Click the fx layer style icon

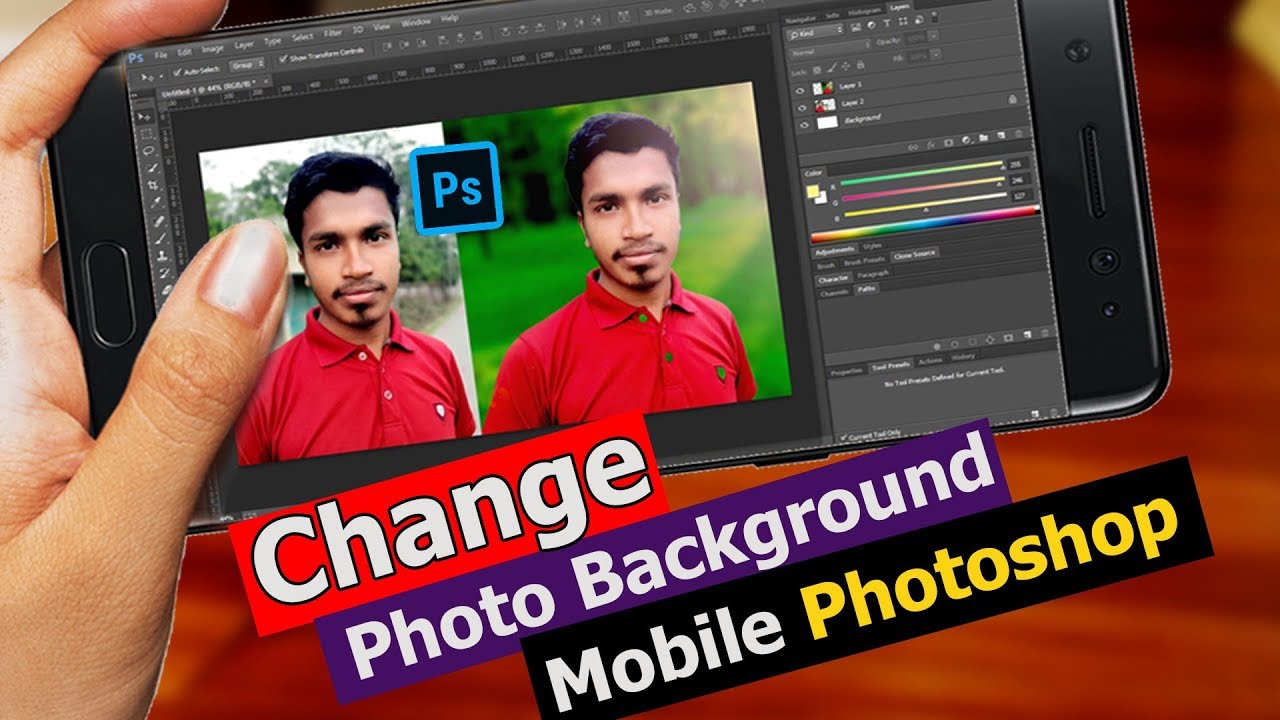coord(931,145)
